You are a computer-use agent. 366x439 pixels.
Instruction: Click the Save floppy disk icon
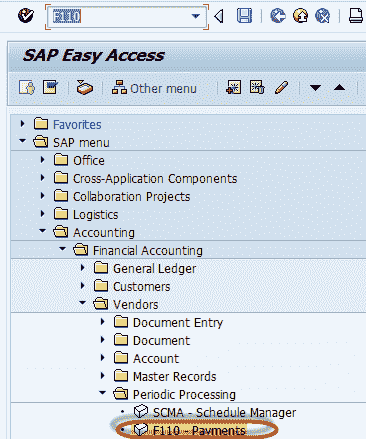coord(244,16)
